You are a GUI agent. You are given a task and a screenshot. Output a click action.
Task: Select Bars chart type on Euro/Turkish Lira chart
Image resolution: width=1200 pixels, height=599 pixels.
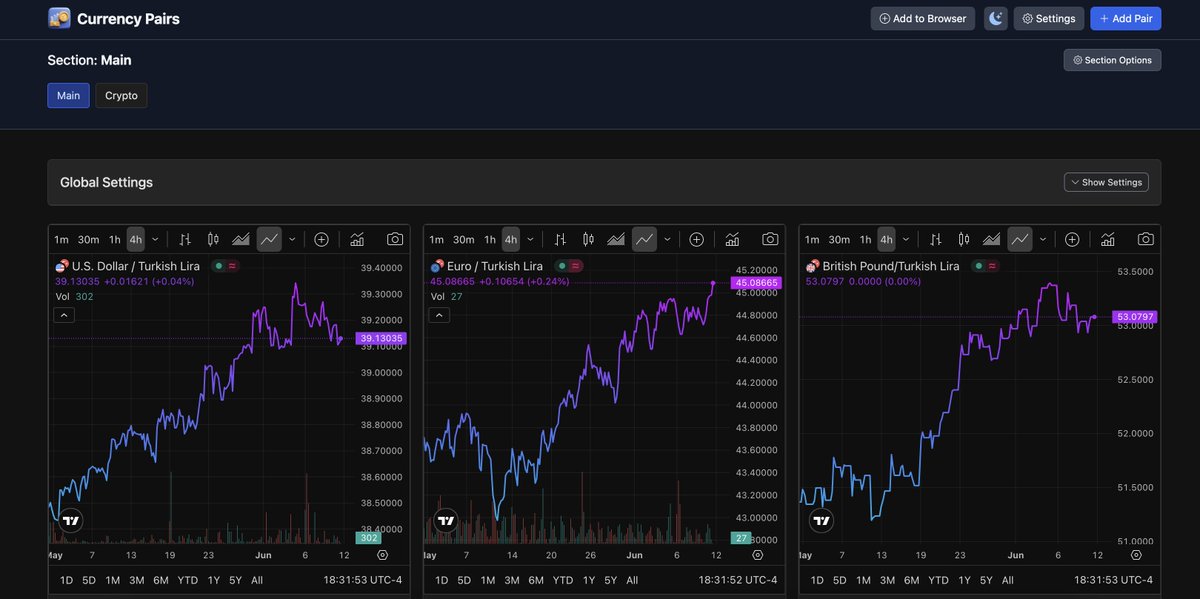[560, 239]
